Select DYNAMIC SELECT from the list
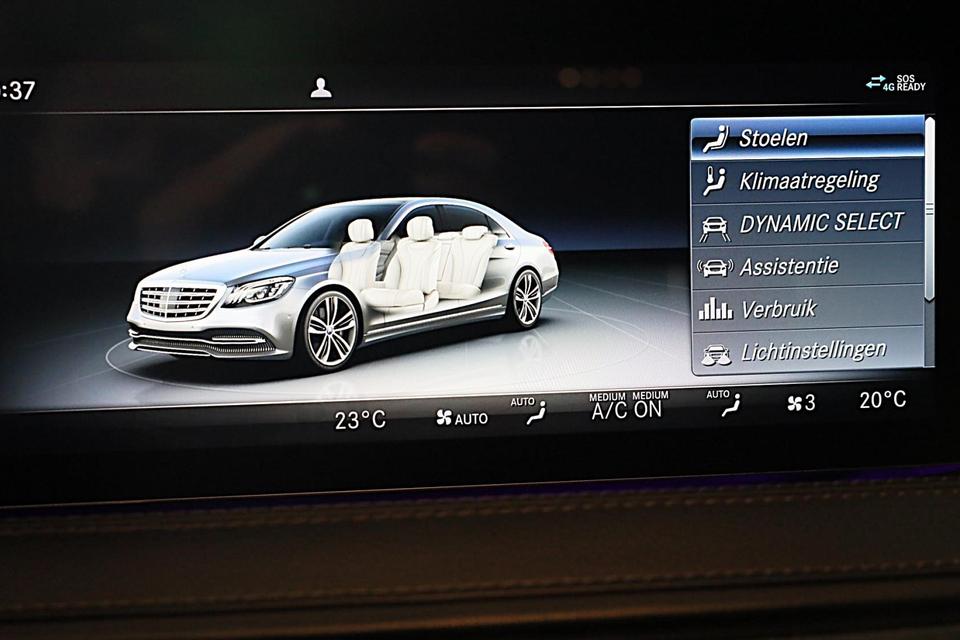The height and width of the screenshot is (640, 960). pos(820,223)
